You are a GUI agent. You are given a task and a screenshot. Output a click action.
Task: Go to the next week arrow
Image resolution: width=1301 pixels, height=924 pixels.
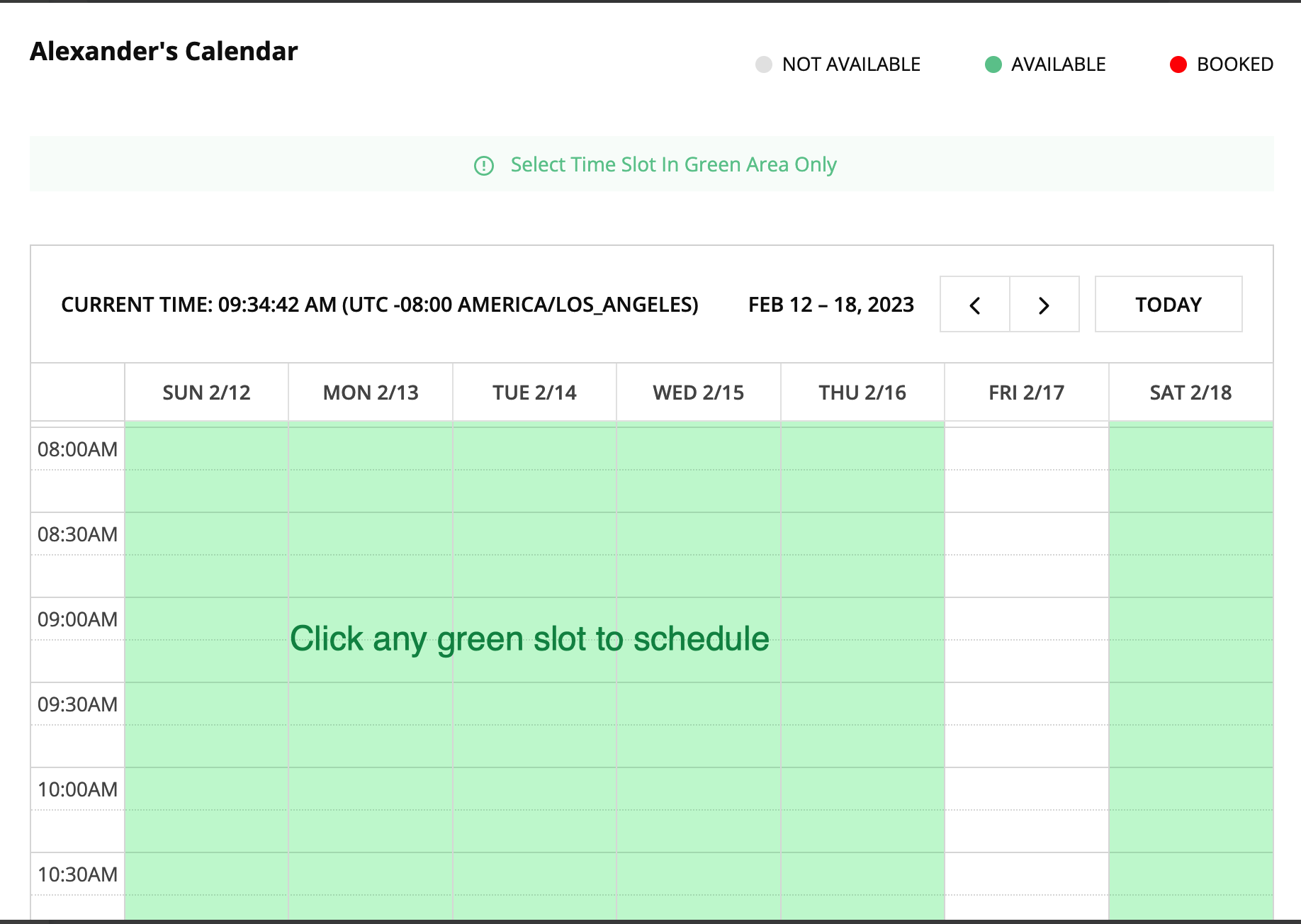point(1044,305)
